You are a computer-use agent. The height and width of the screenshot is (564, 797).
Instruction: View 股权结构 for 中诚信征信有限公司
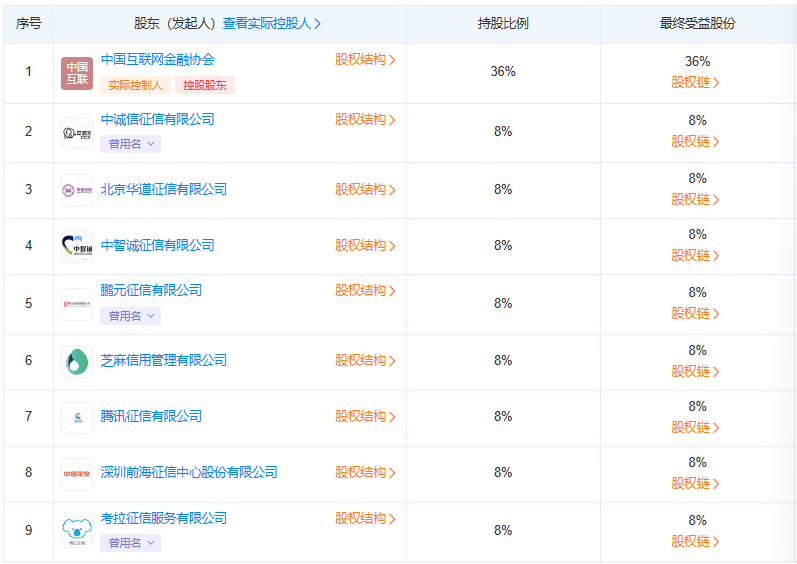click(365, 119)
